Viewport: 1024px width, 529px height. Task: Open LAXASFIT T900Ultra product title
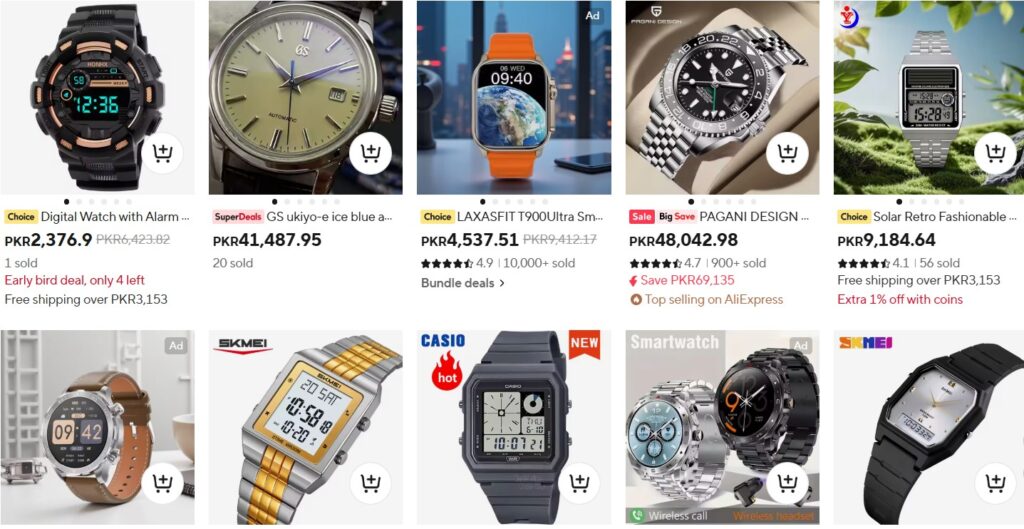[530, 216]
